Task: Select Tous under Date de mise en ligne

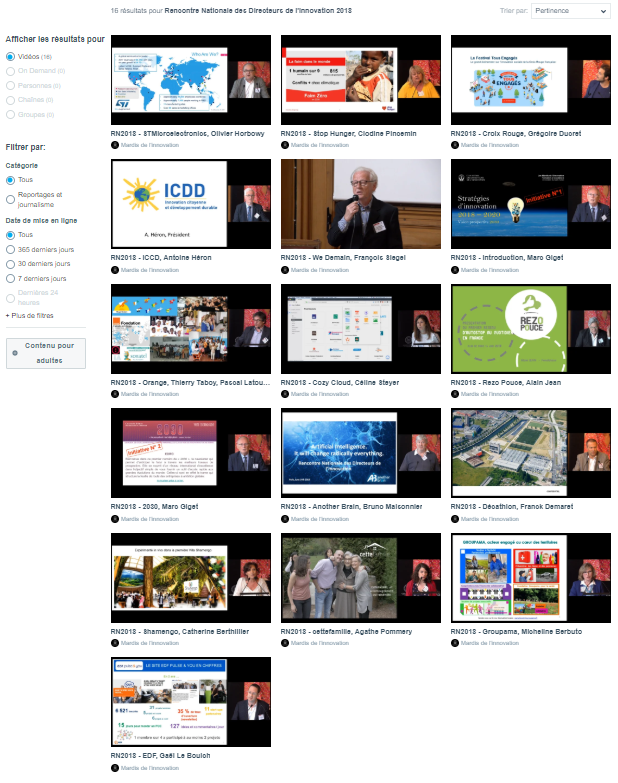Action: pyautogui.click(x=10, y=235)
